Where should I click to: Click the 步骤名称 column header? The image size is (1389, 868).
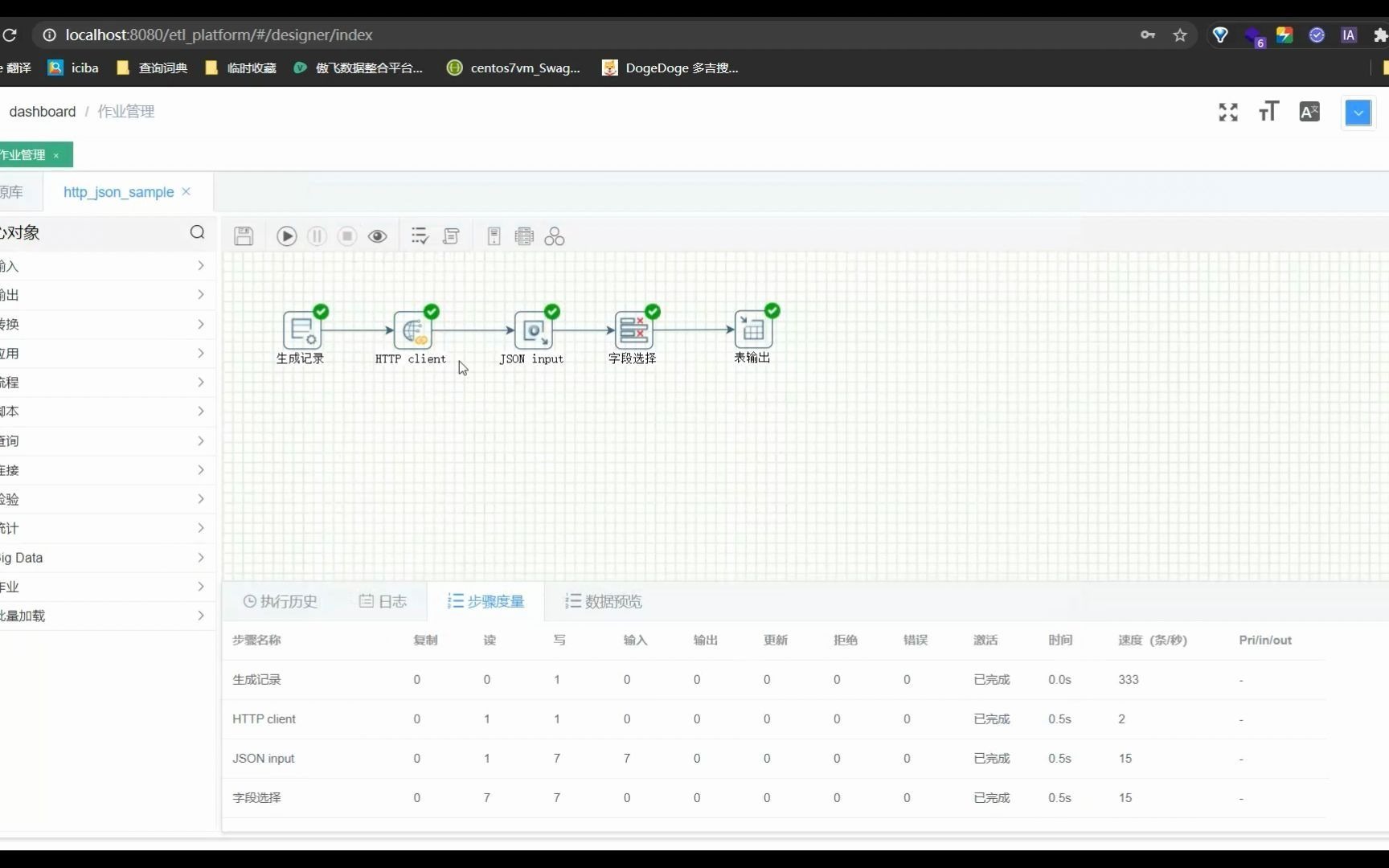click(256, 640)
